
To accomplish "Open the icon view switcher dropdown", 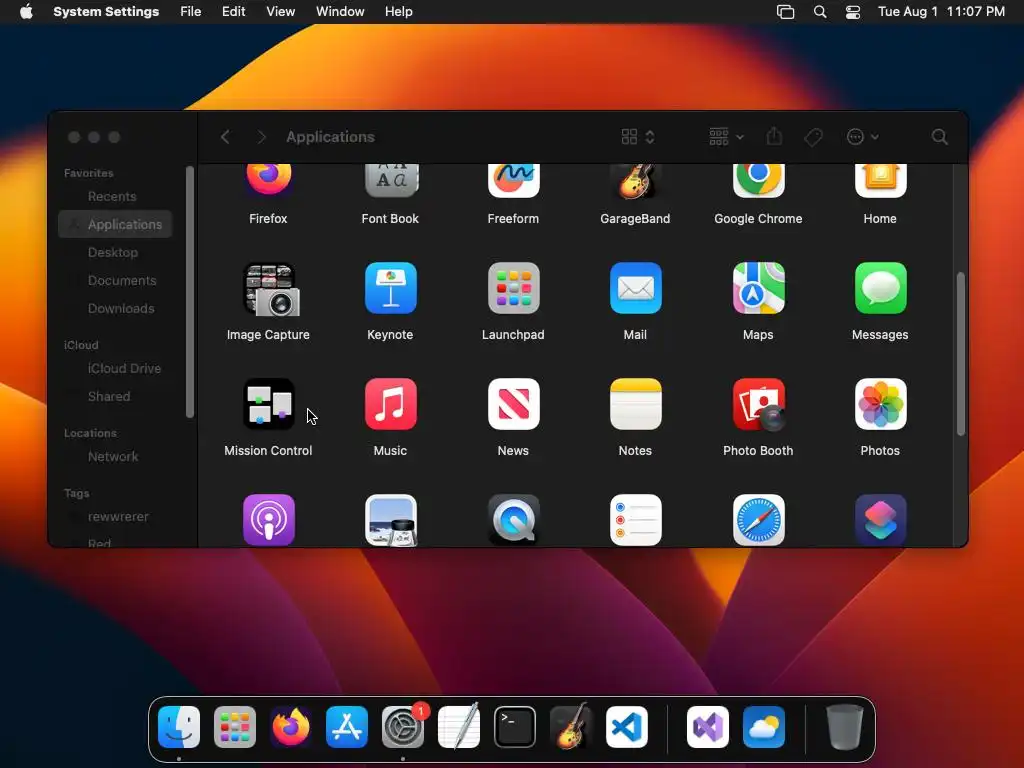I will click(637, 136).
